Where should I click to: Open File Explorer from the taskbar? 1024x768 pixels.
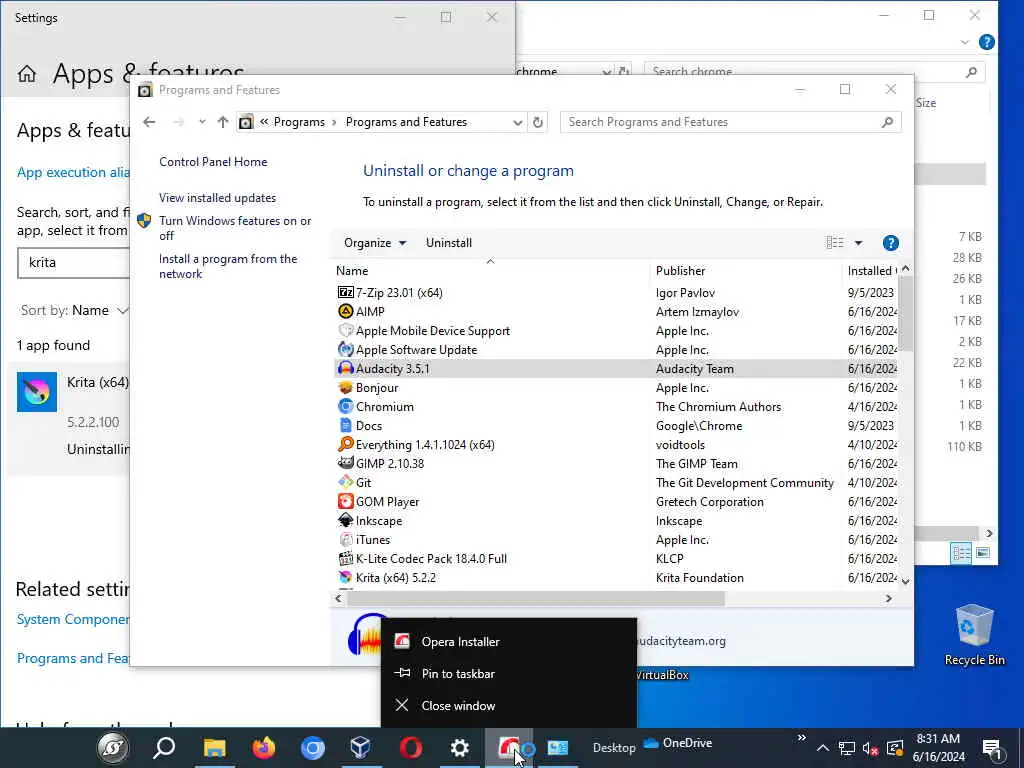[x=215, y=748]
